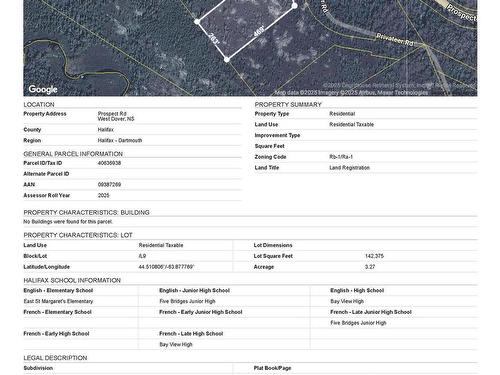Select the Parcel ID/Tax ID number value

tap(109, 163)
